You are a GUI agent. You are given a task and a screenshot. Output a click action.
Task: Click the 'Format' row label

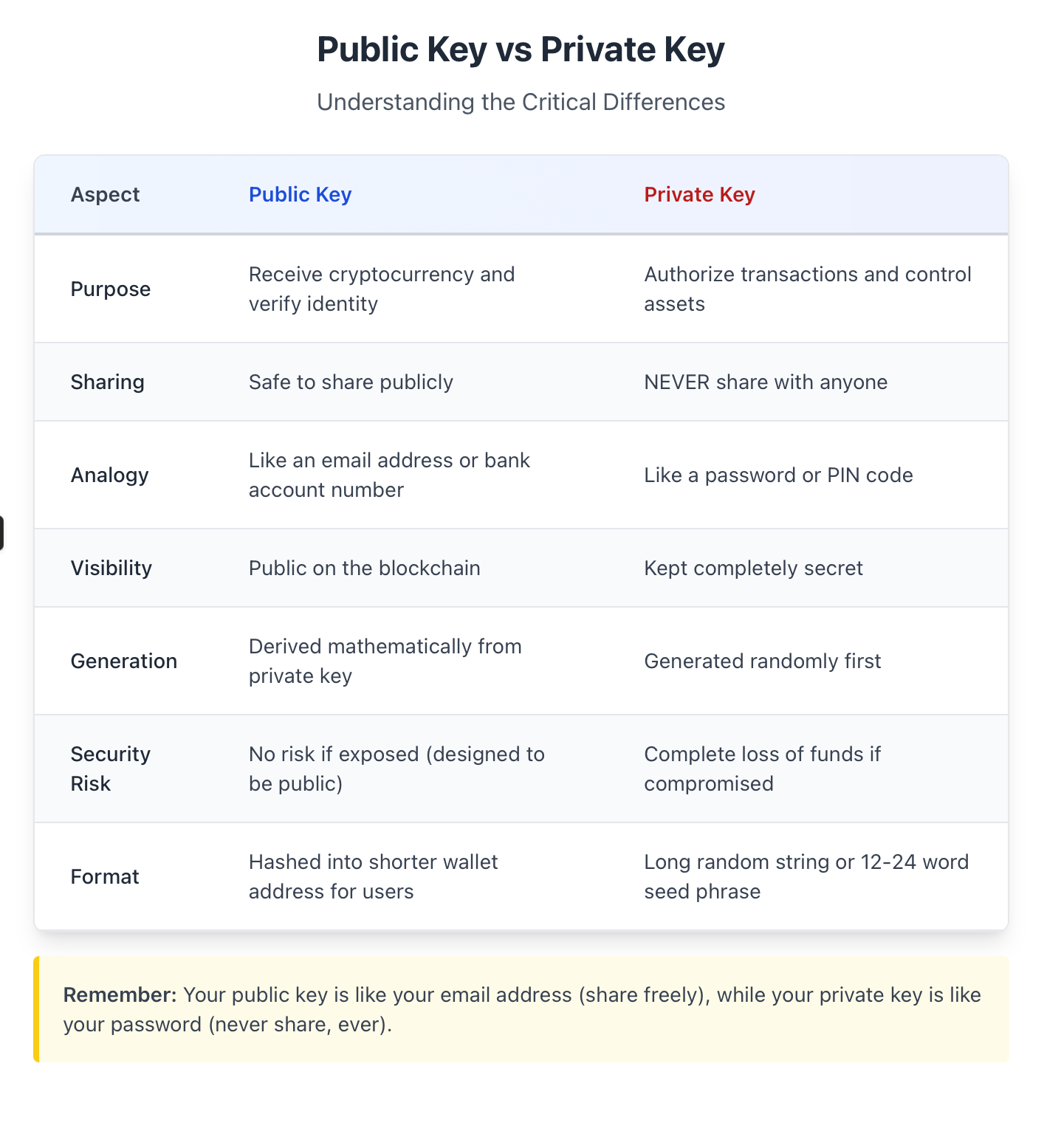[x=105, y=877]
